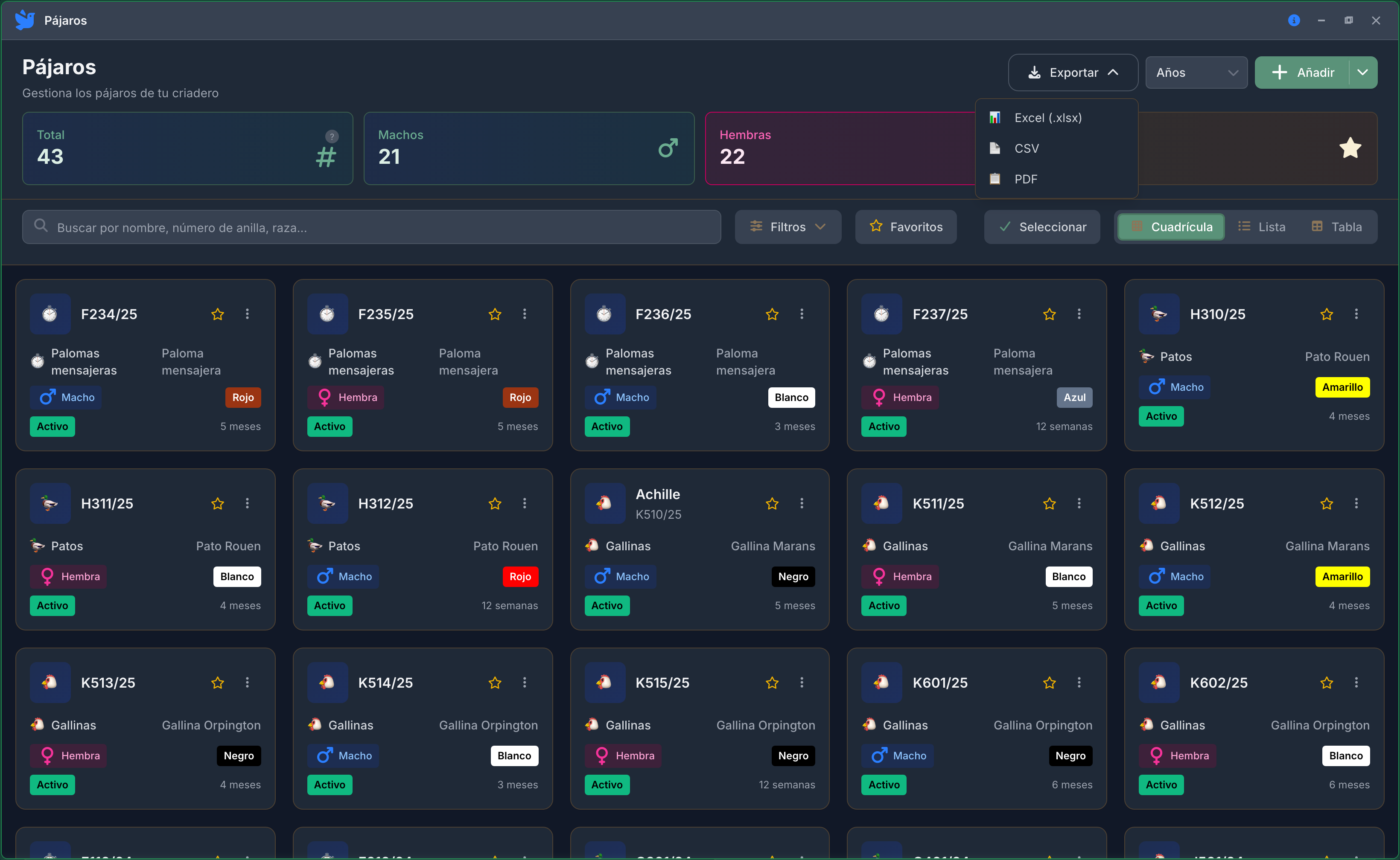Click the Seleccionar button

[x=1042, y=227]
